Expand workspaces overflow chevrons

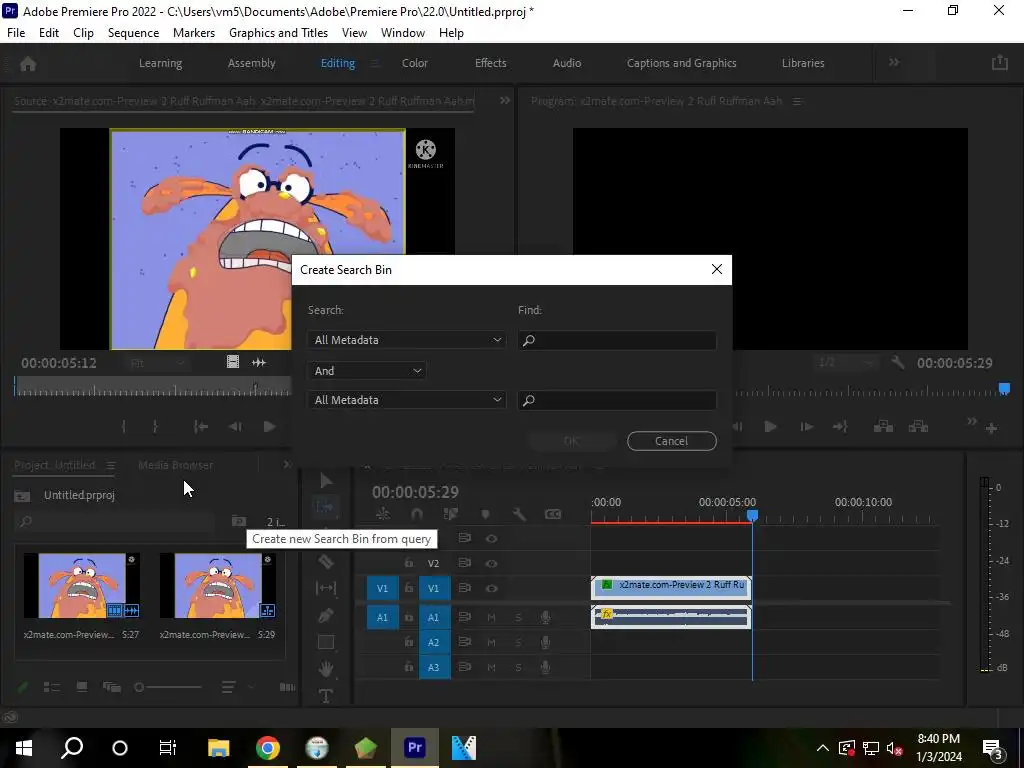(x=894, y=63)
